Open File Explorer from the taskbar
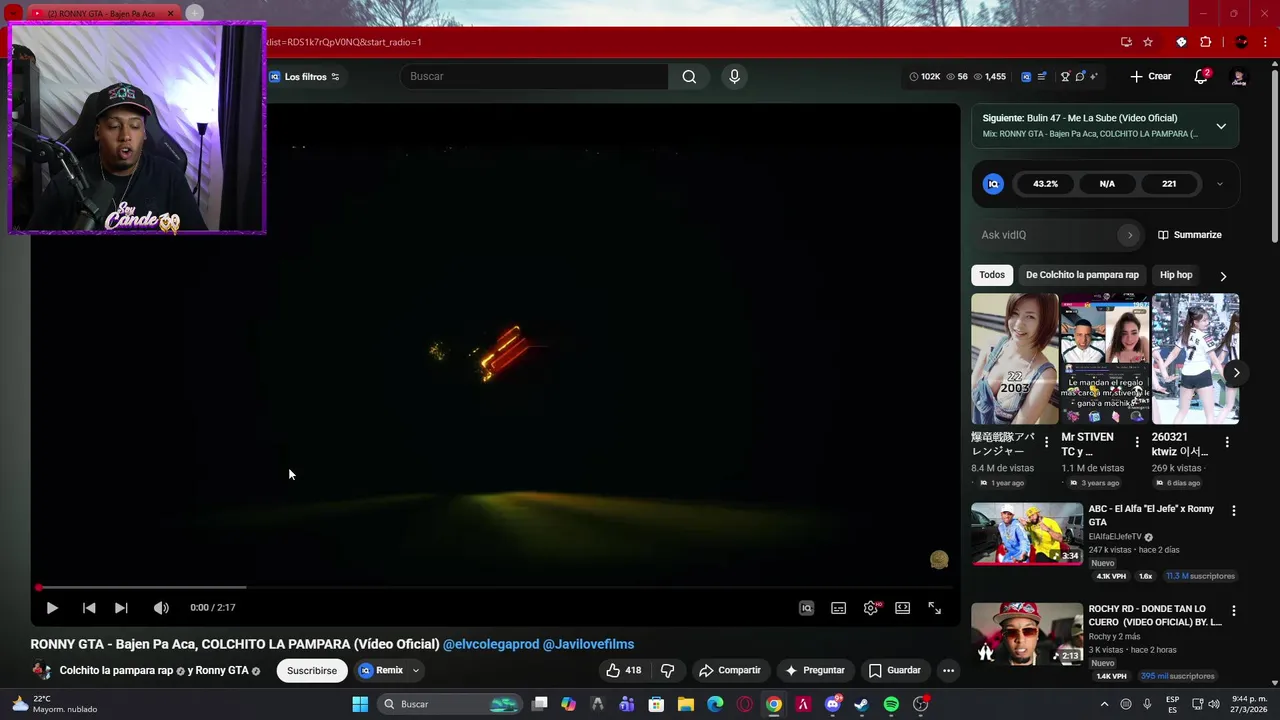This screenshot has width=1280, height=720. click(686, 704)
